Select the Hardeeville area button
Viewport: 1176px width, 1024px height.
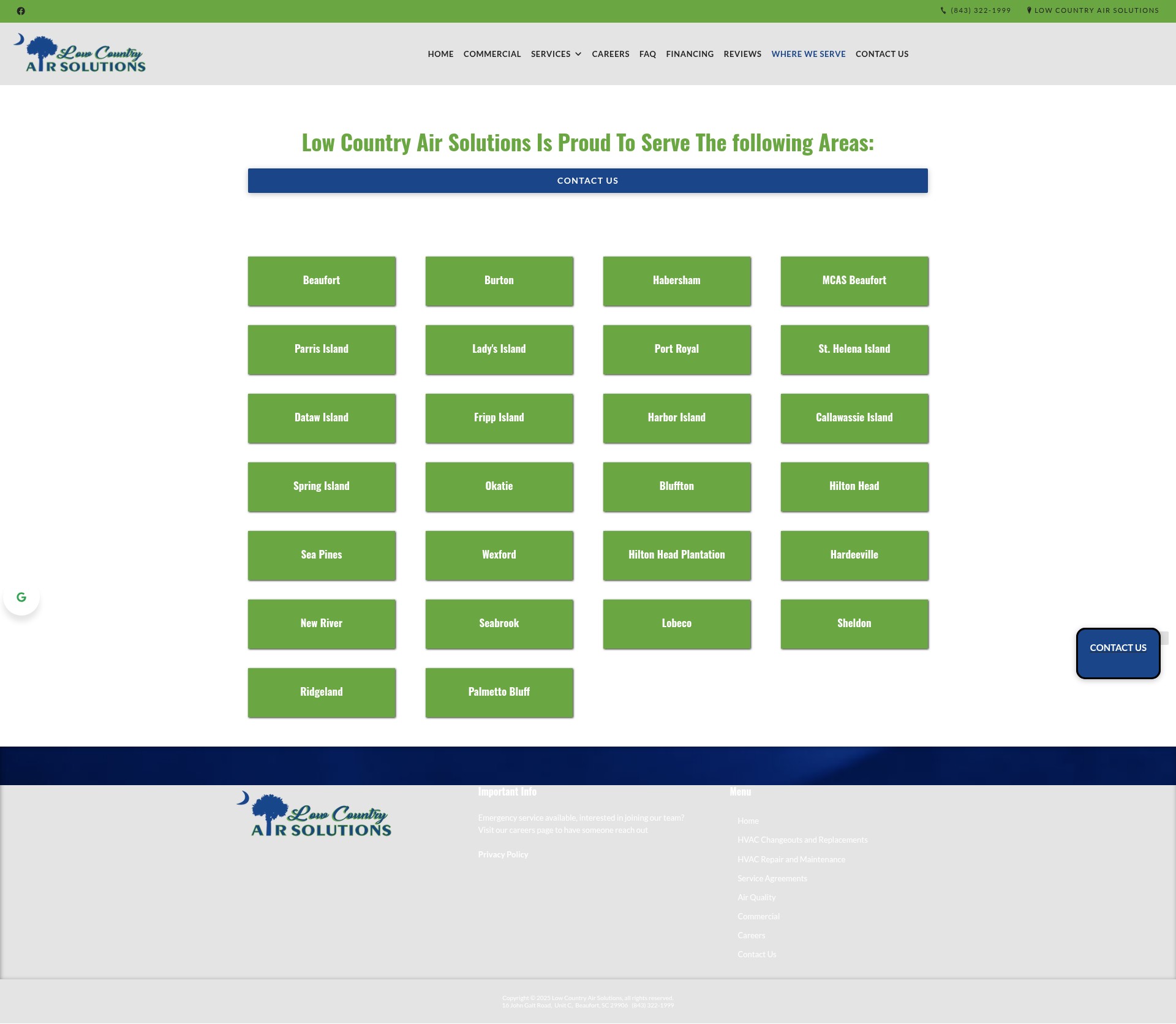point(854,555)
